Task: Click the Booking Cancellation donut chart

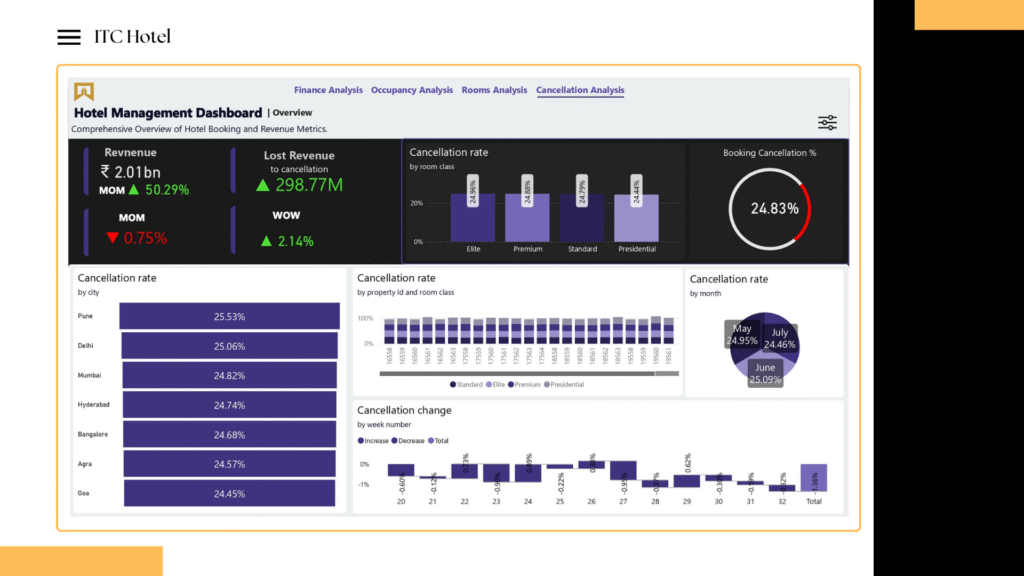Action: tap(768, 208)
